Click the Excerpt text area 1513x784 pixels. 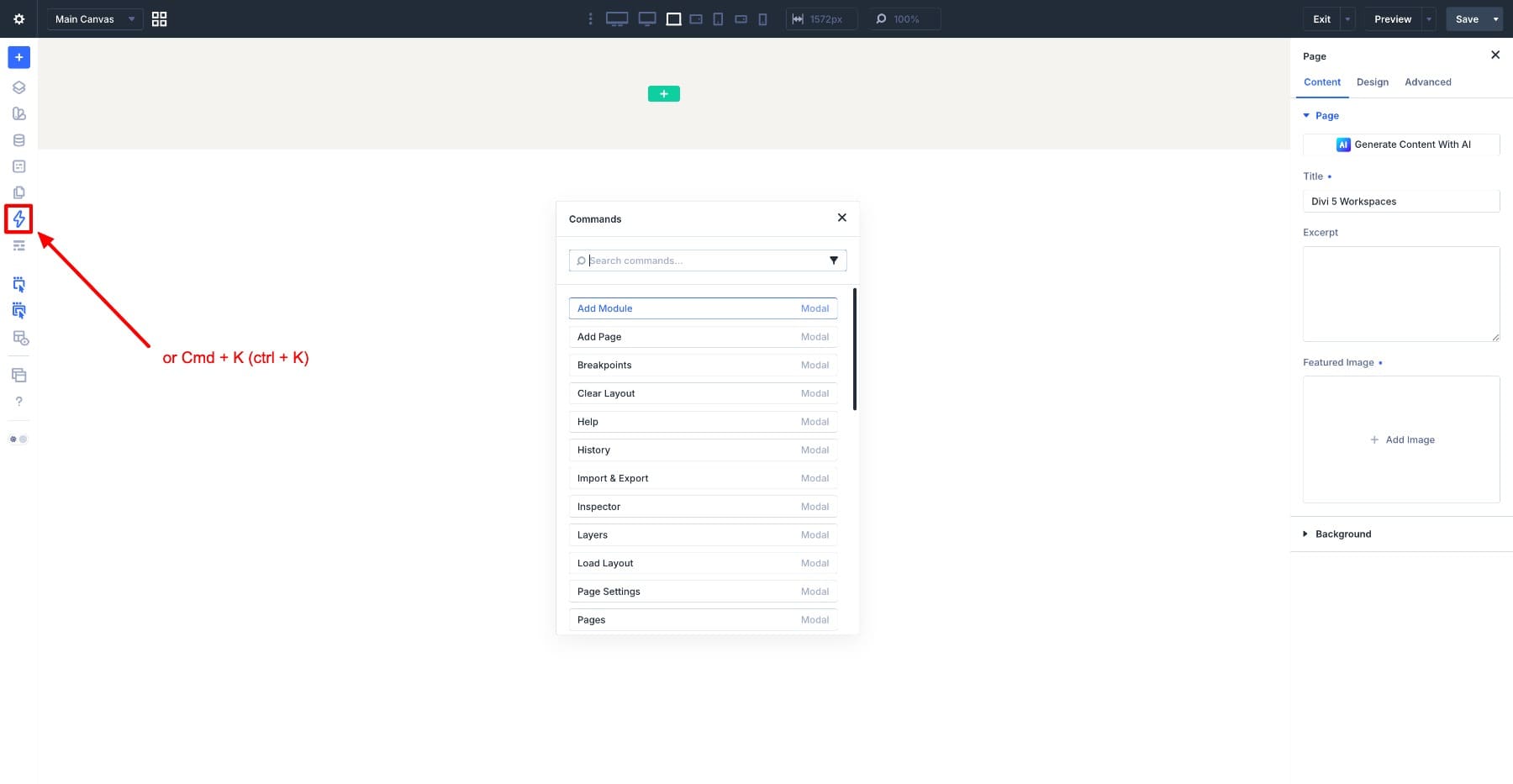point(1401,294)
